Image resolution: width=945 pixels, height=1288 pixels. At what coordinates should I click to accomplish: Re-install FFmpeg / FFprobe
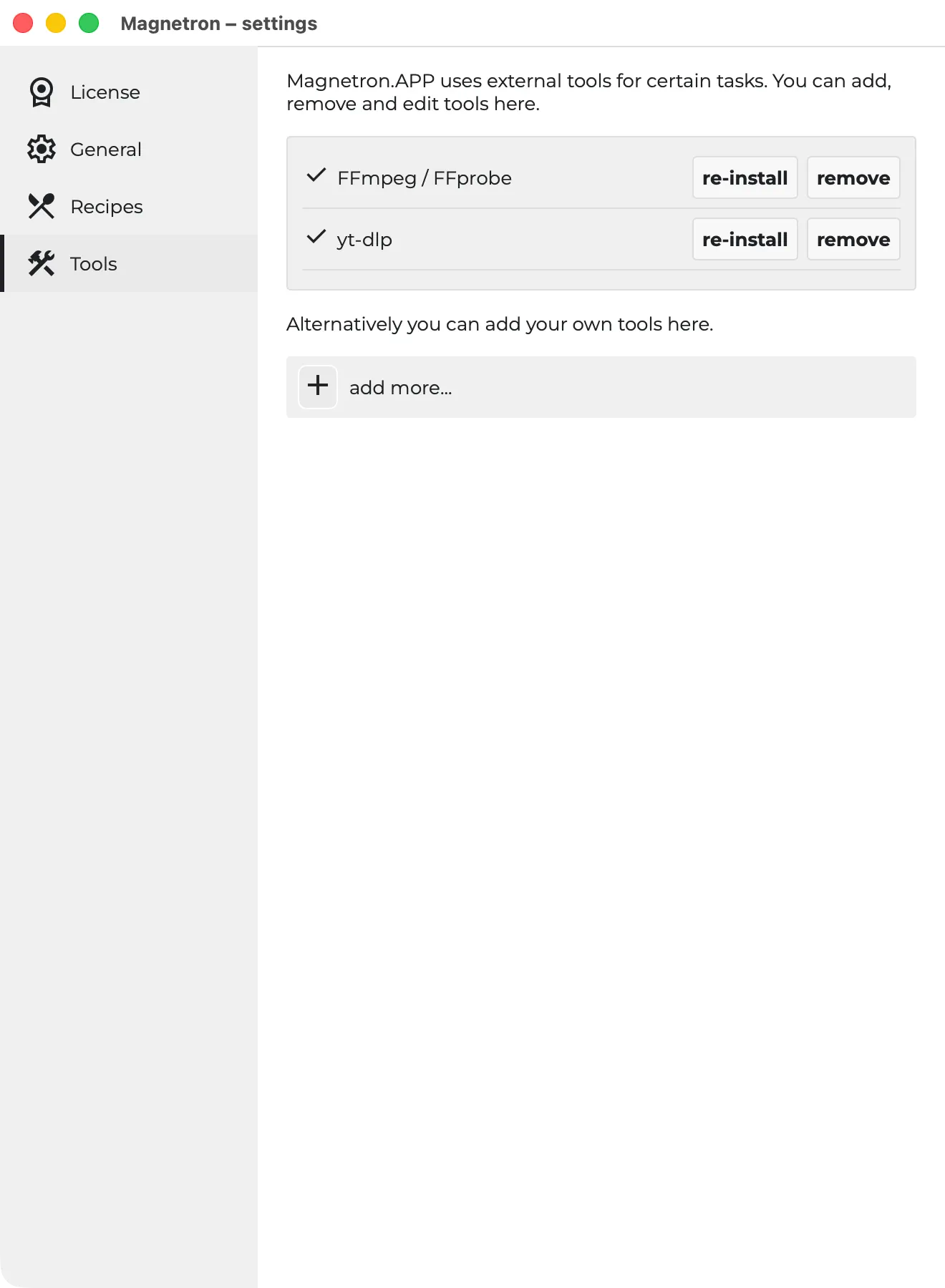point(745,177)
